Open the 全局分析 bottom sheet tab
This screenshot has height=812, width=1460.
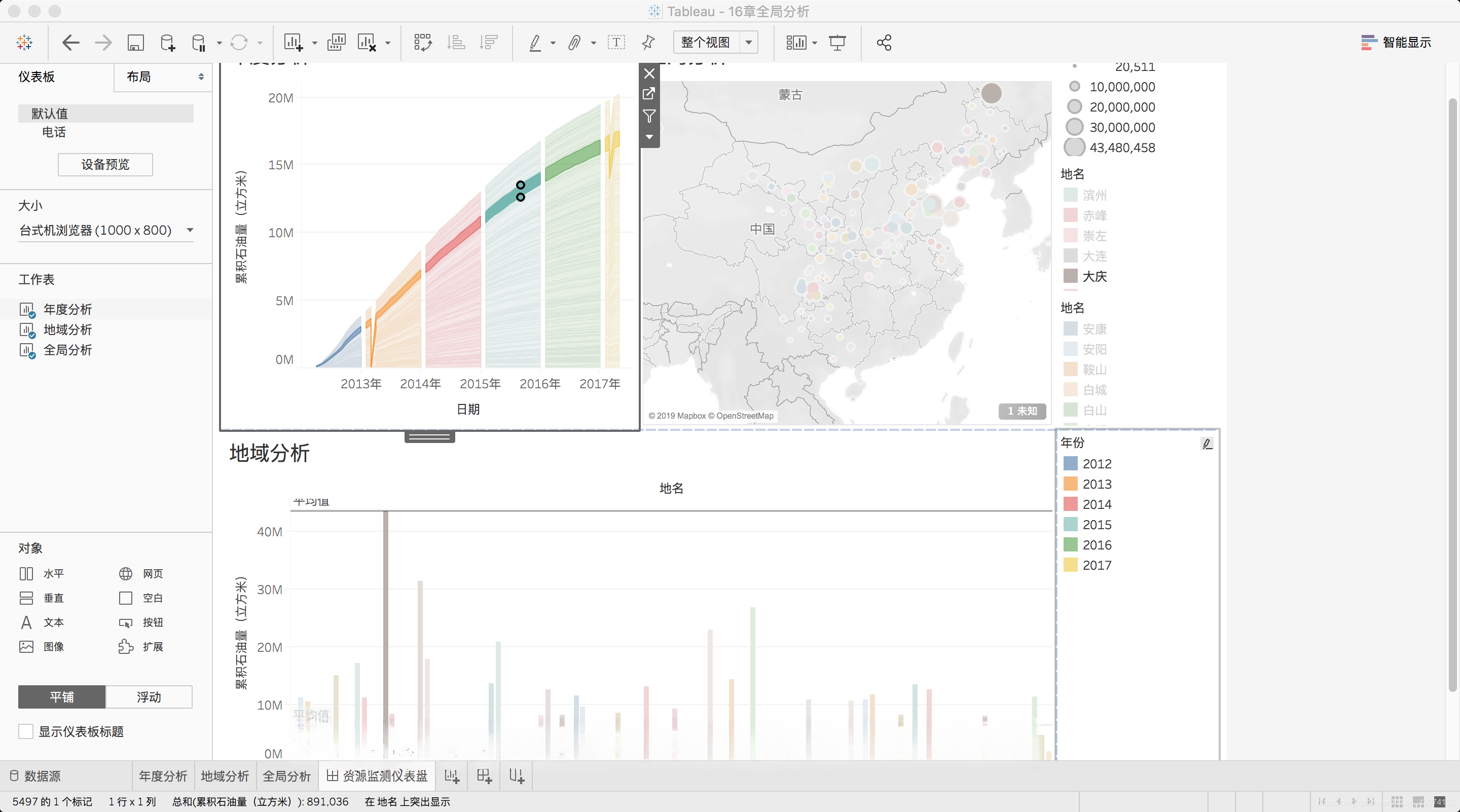(x=287, y=776)
